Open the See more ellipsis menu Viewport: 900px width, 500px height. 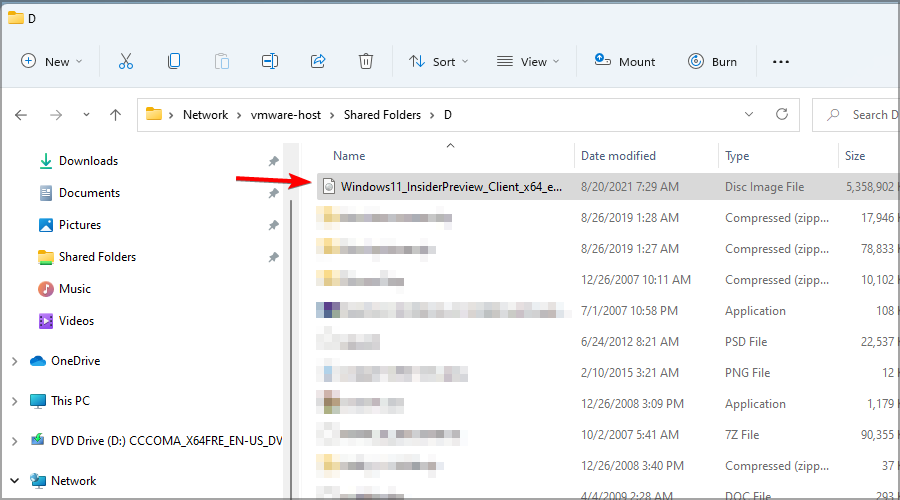(x=781, y=61)
